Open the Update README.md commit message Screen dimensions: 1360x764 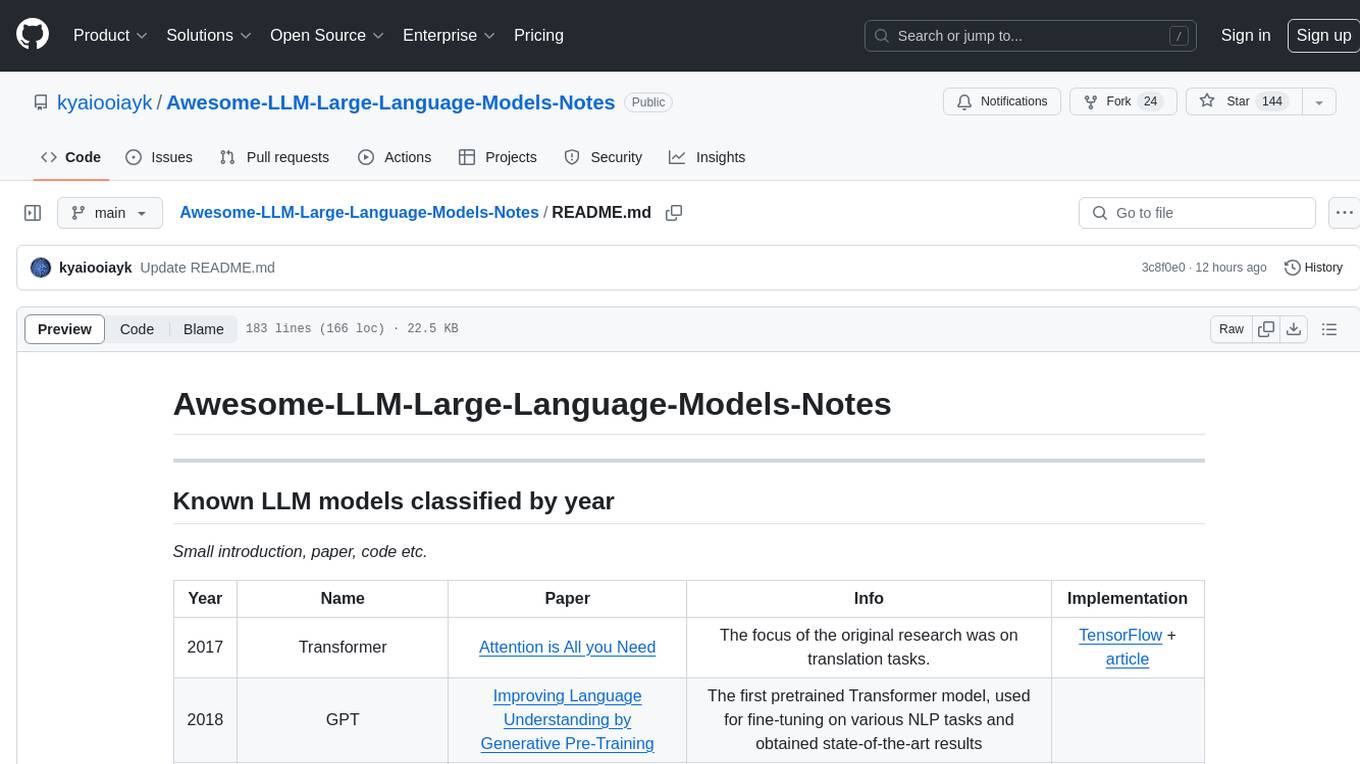coord(207,268)
